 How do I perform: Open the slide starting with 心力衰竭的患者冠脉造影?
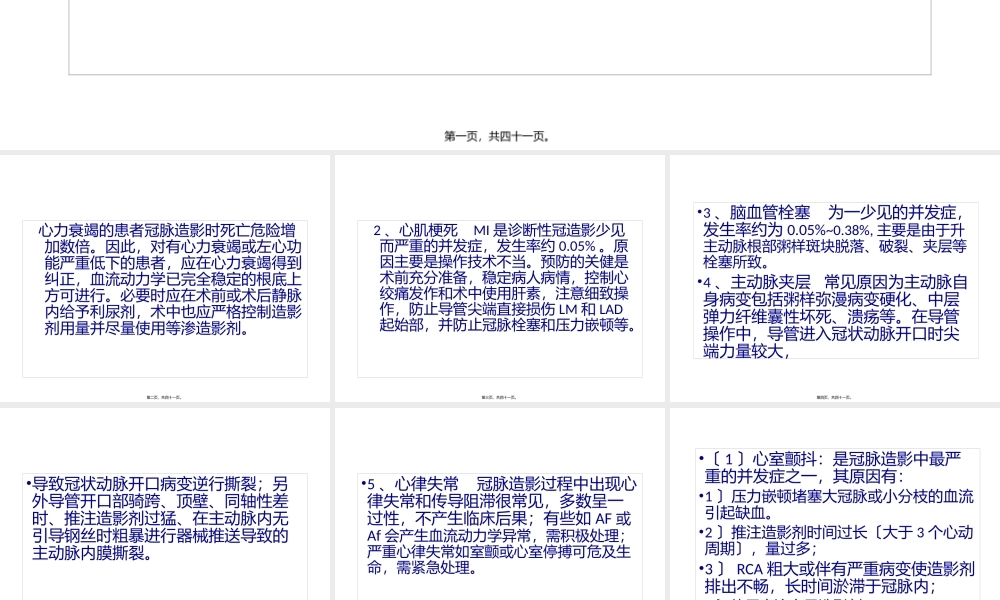tap(165, 278)
